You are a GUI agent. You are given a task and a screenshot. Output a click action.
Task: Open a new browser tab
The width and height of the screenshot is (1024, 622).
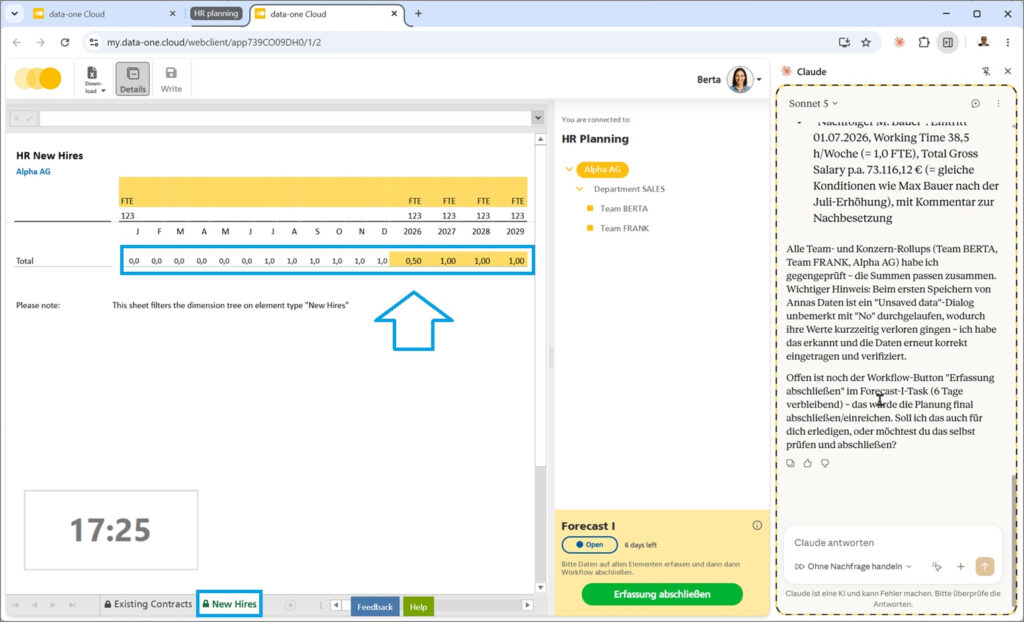(418, 14)
